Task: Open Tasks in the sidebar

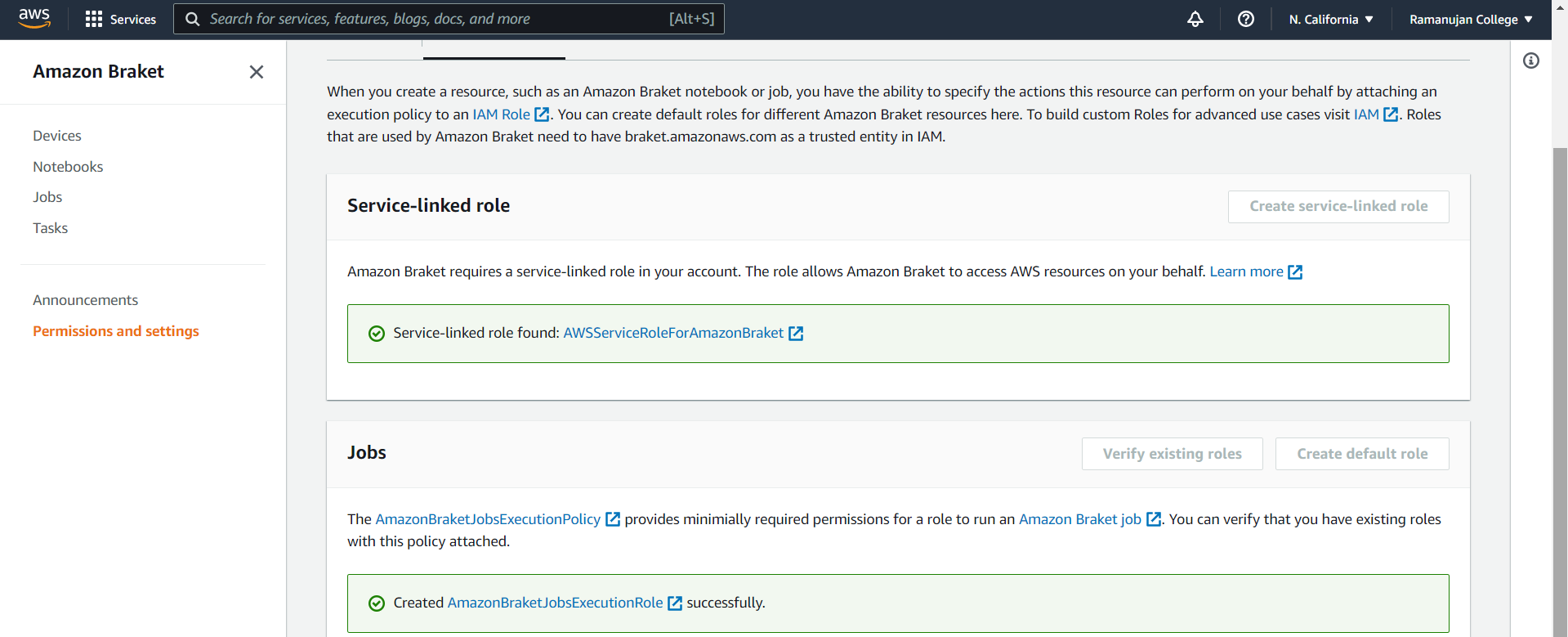Action: [x=50, y=228]
